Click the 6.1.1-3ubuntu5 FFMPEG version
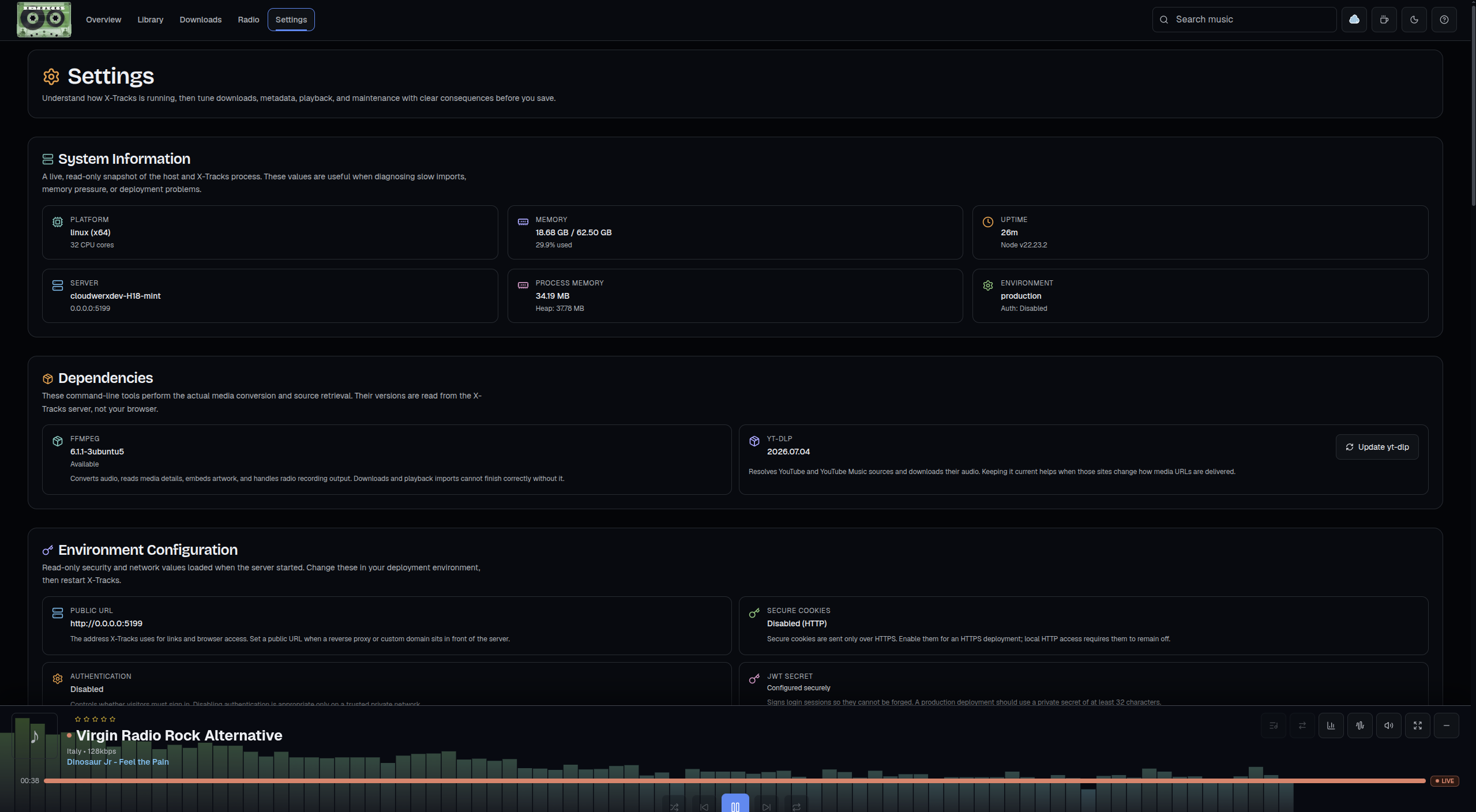 [97, 452]
